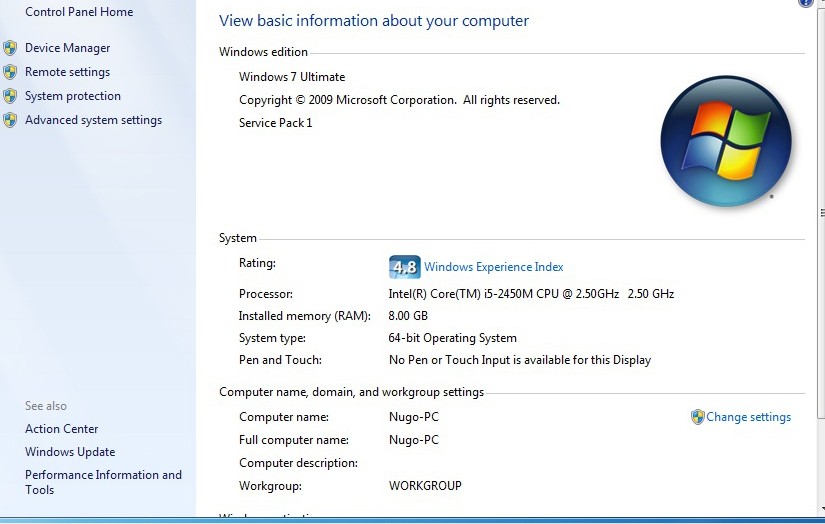
Task: Click the shield icon beside System protection
Action: 9,96
